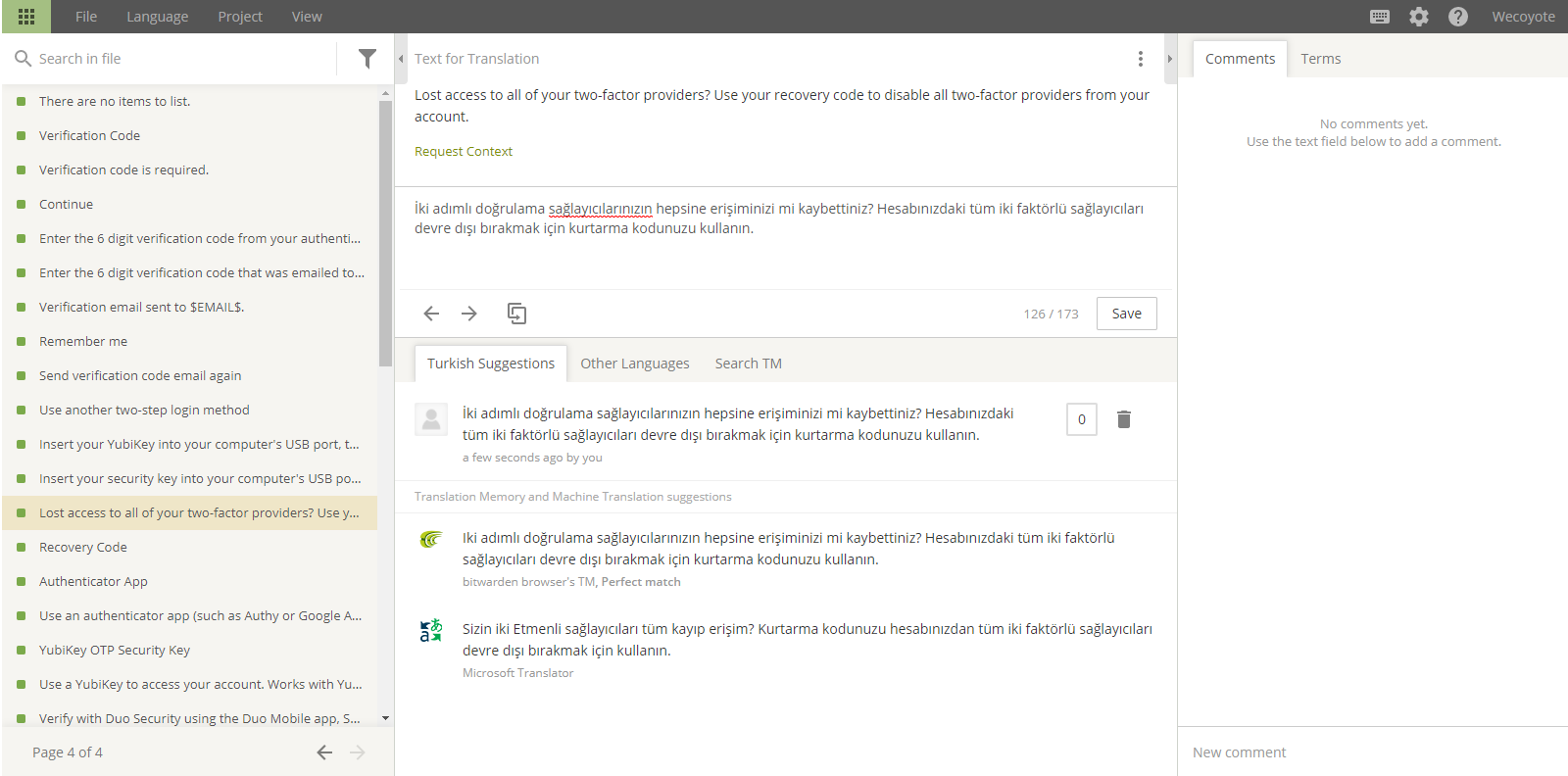The width and height of the screenshot is (1568, 776).
Task: Select 'Verify with Duo Security' string
Action: 190,718
